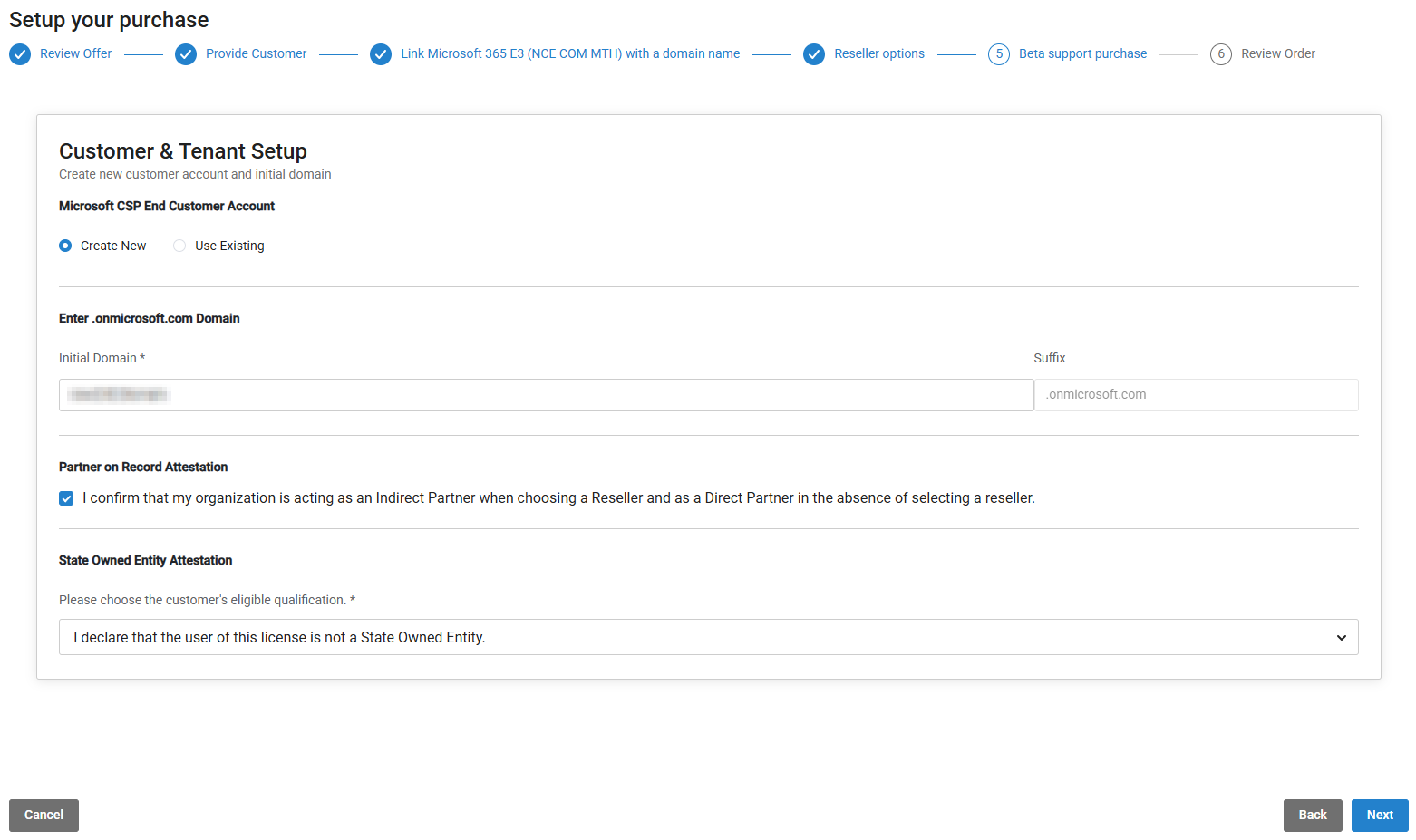This screenshot has height=840, width=1416.
Task: Click the Link Microsoft 365 E3 checkmark icon
Action: [x=381, y=54]
